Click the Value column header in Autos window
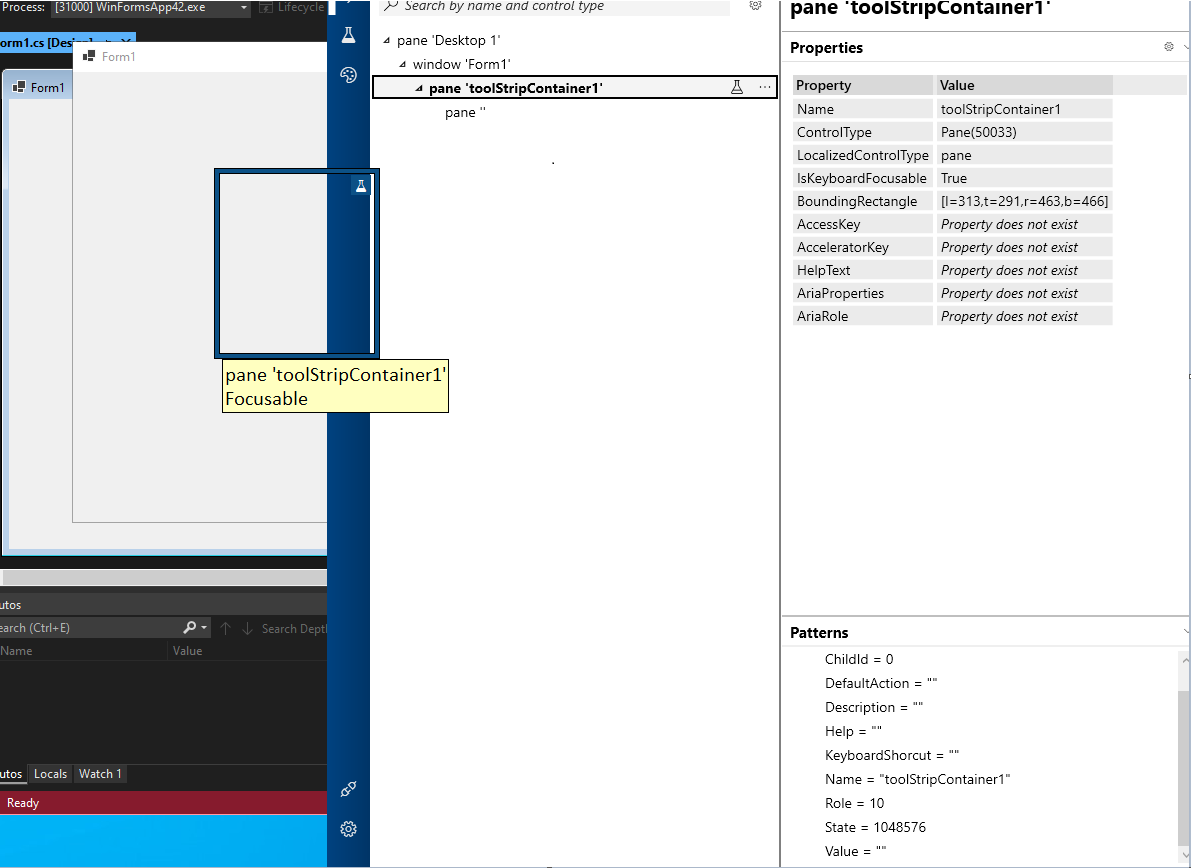 point(247,651)
